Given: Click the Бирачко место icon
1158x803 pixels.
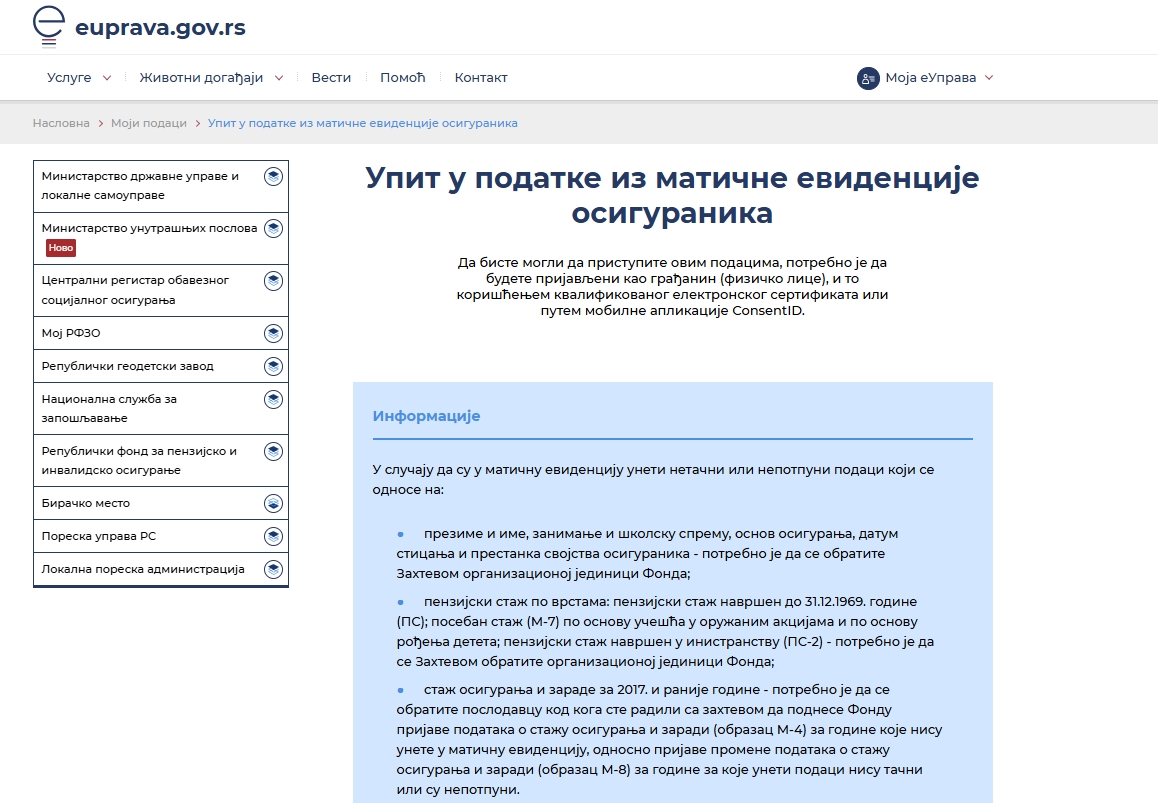Looking at the screenshot, I should 272,502.
